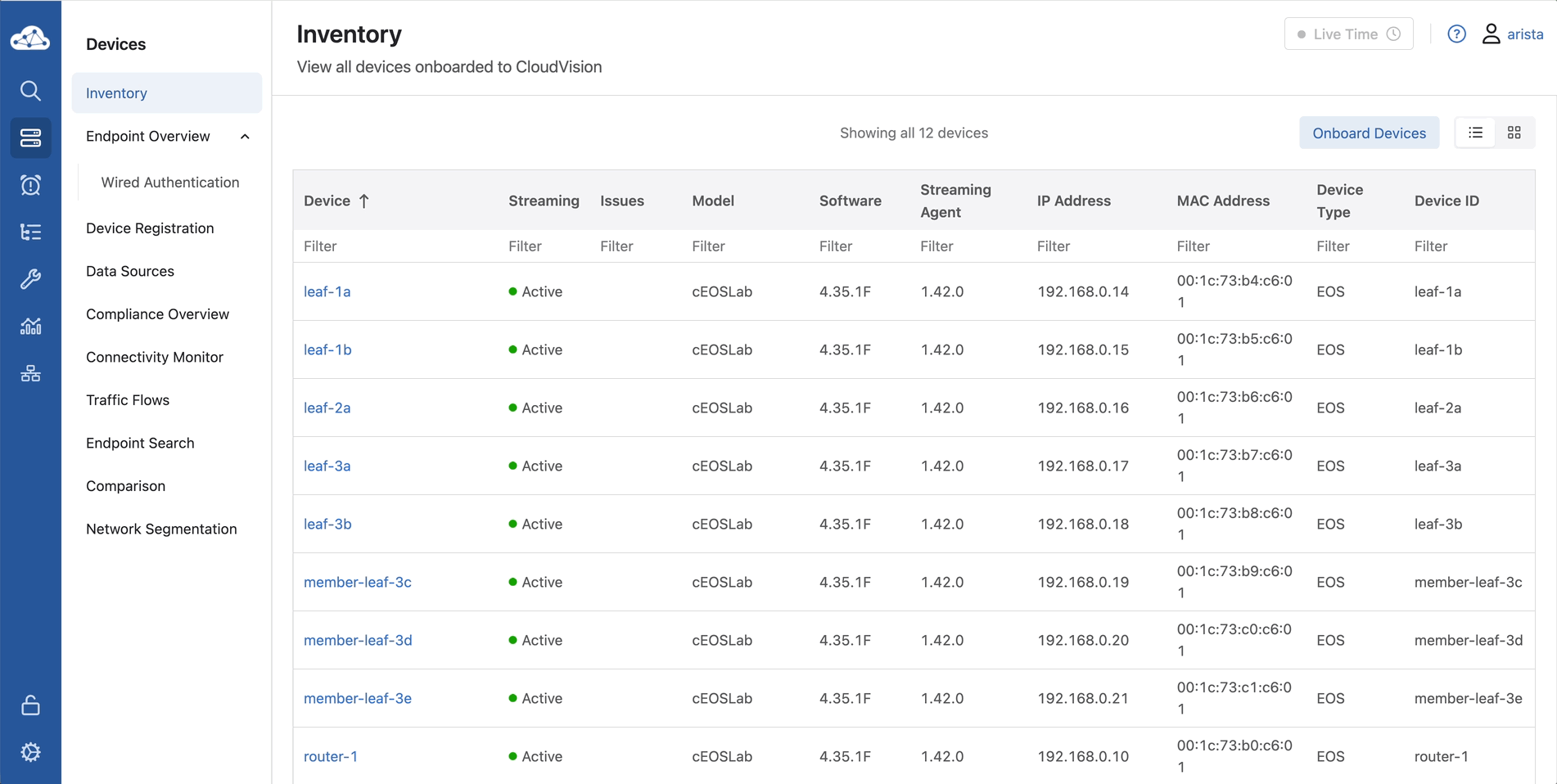Sort by the Issues column header
Screen dimensions: 1557x784
(x=622, y=201)
